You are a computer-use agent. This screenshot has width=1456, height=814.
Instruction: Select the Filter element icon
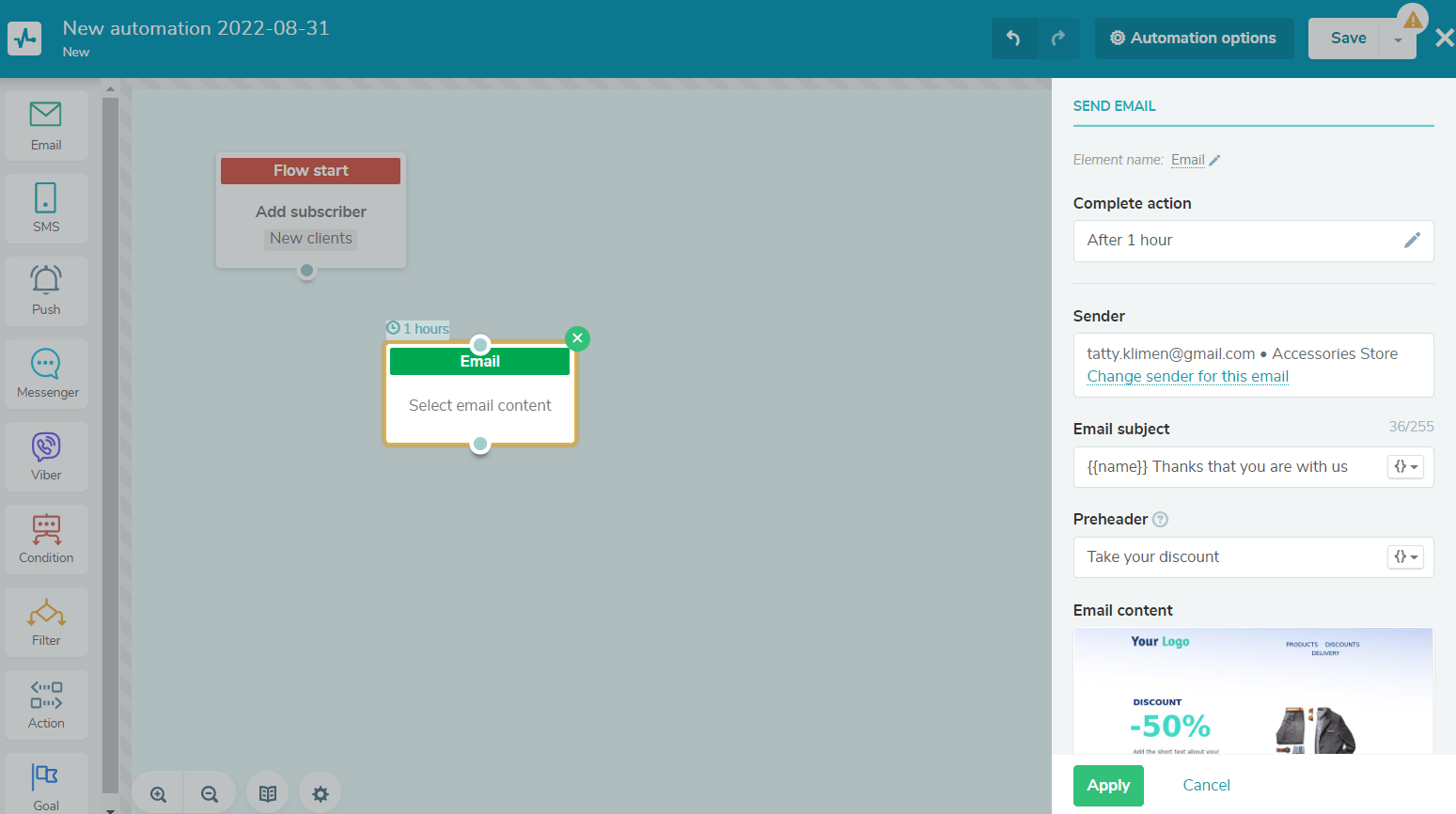click(x=46, y=621)
